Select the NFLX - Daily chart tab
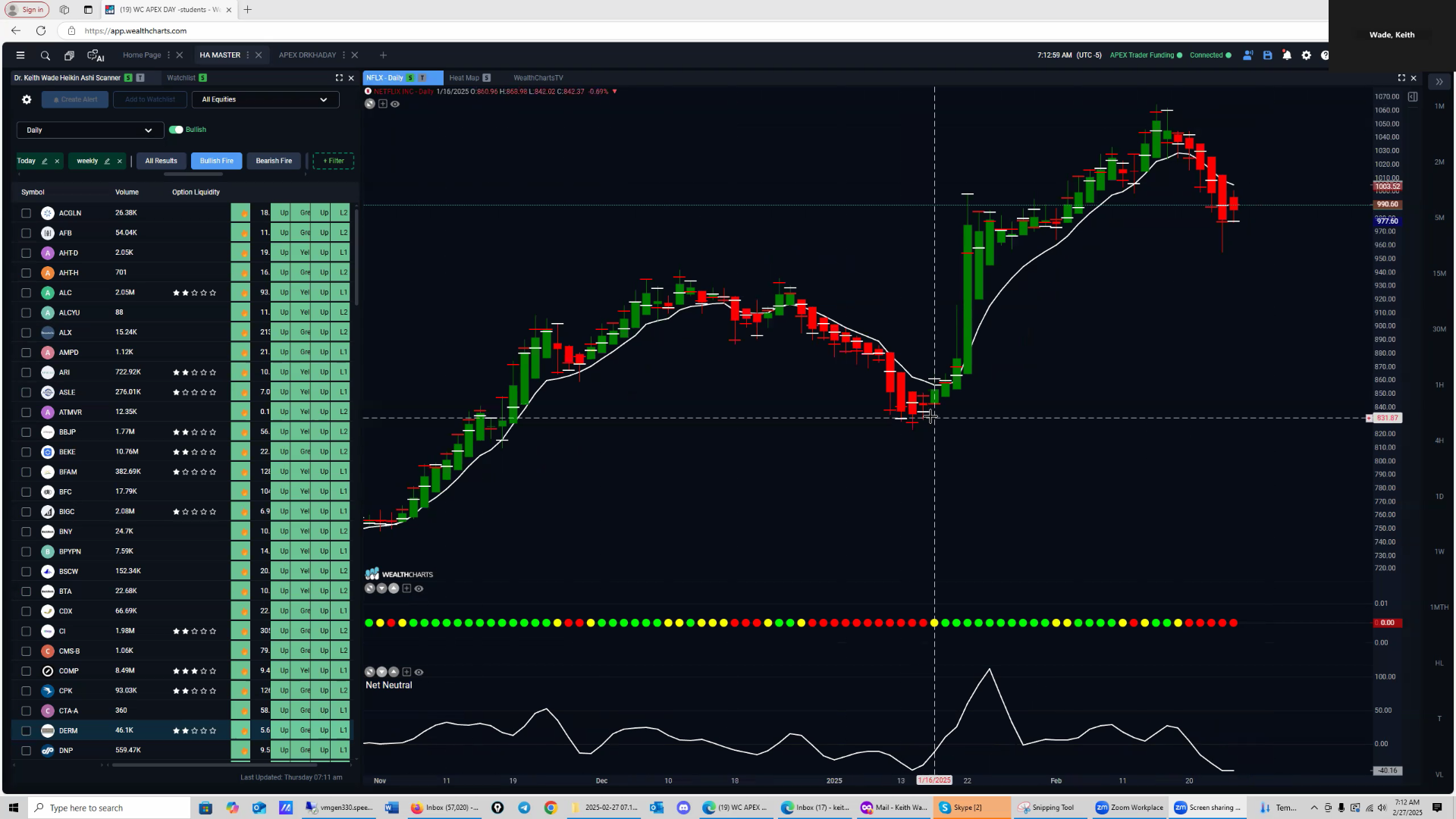This screenshot has height=819, width=1456. 402,78
